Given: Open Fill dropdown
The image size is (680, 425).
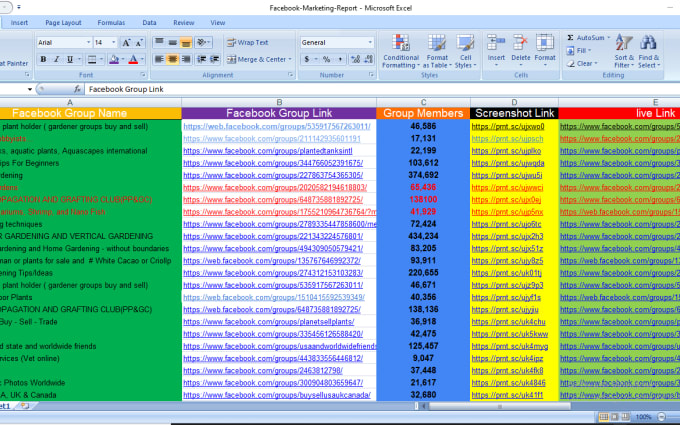Looking at the screenshot, I should click(579, 51).
